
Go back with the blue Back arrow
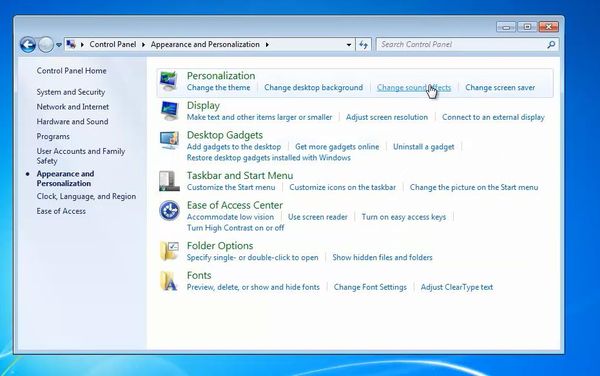point(28,45)
